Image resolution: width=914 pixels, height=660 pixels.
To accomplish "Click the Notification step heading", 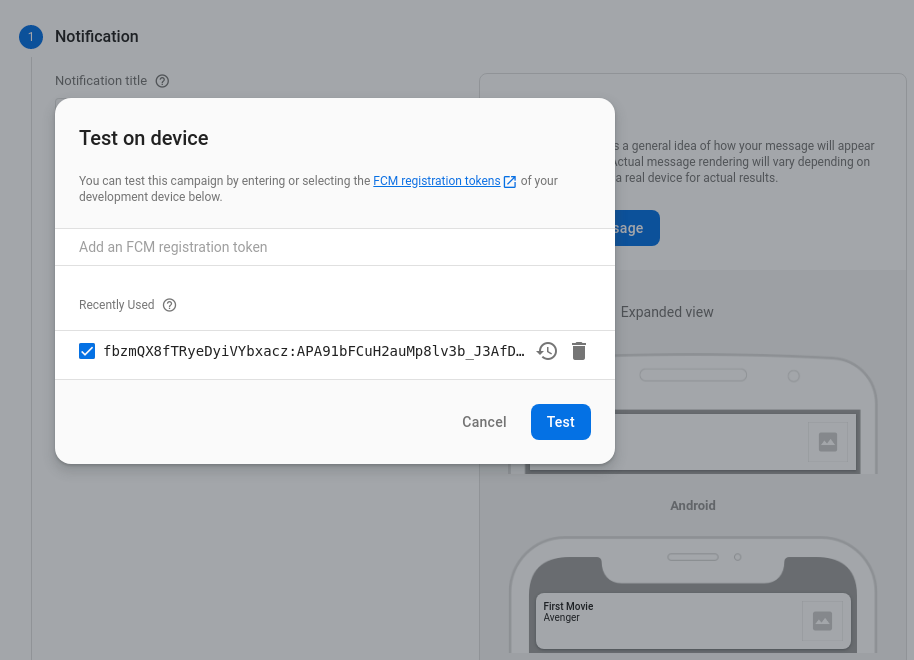I will [96, 37].
